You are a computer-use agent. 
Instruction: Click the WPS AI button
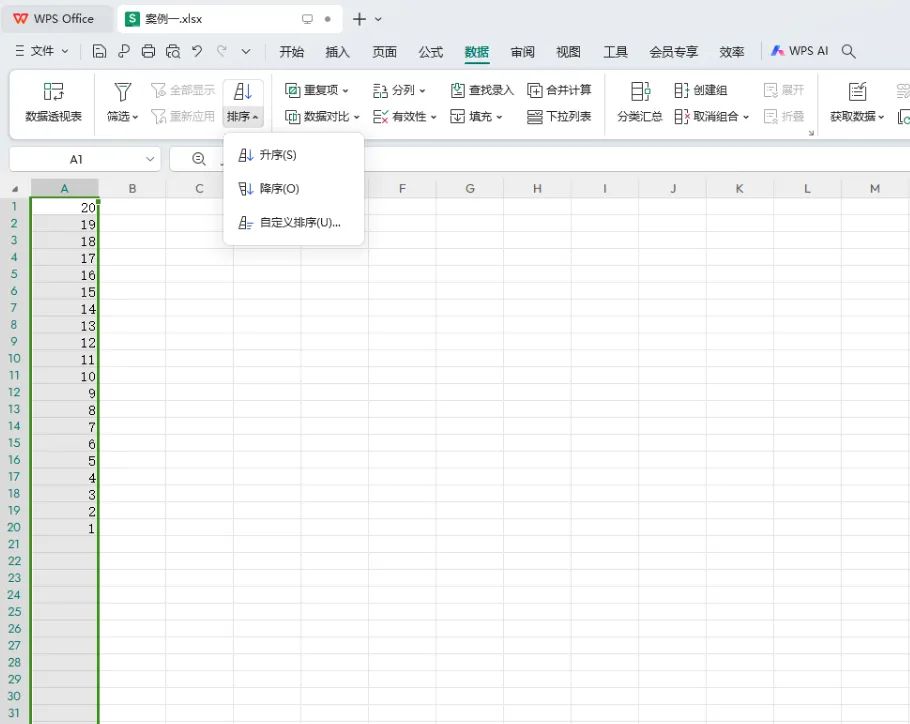click(799, 51)
